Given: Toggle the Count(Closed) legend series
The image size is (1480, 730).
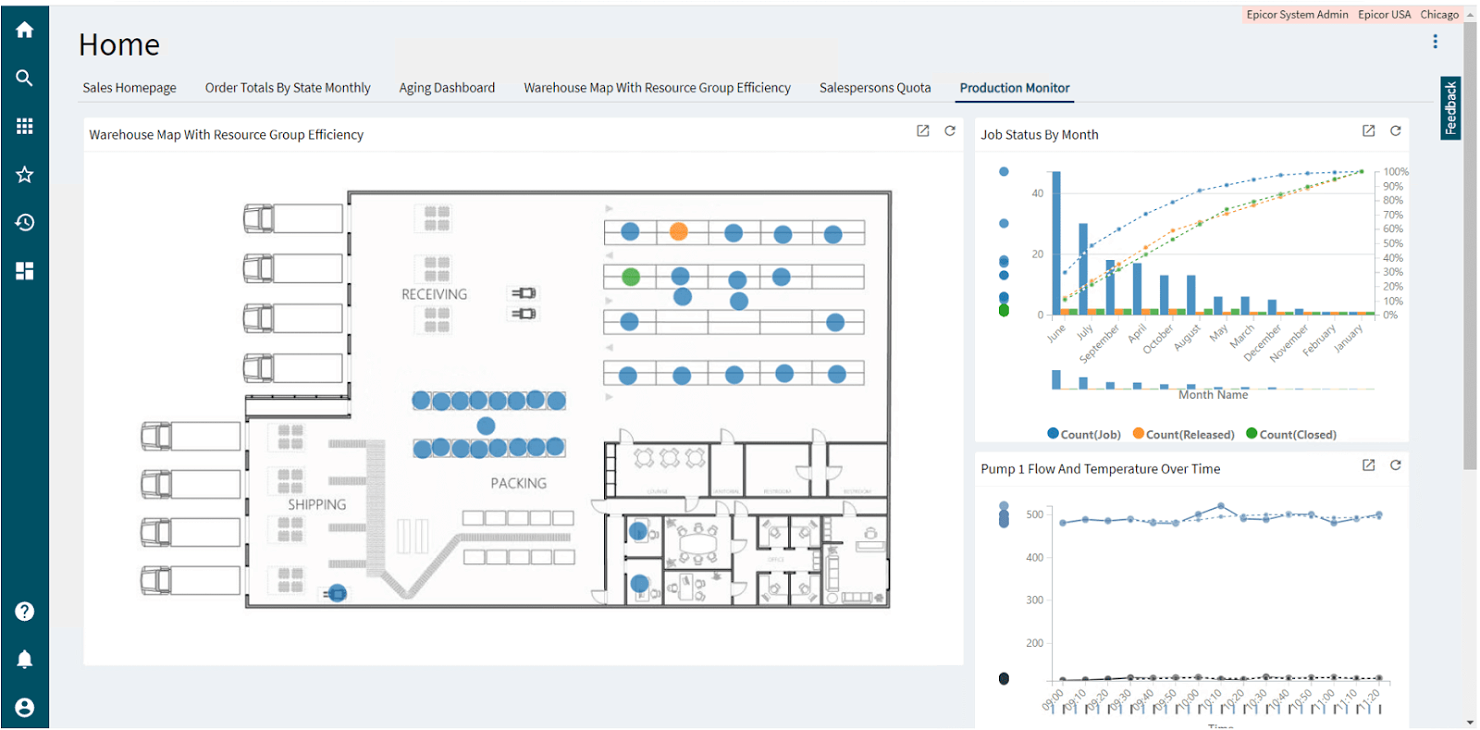Looking at the screenshot, I should (x=1290, y=434).
